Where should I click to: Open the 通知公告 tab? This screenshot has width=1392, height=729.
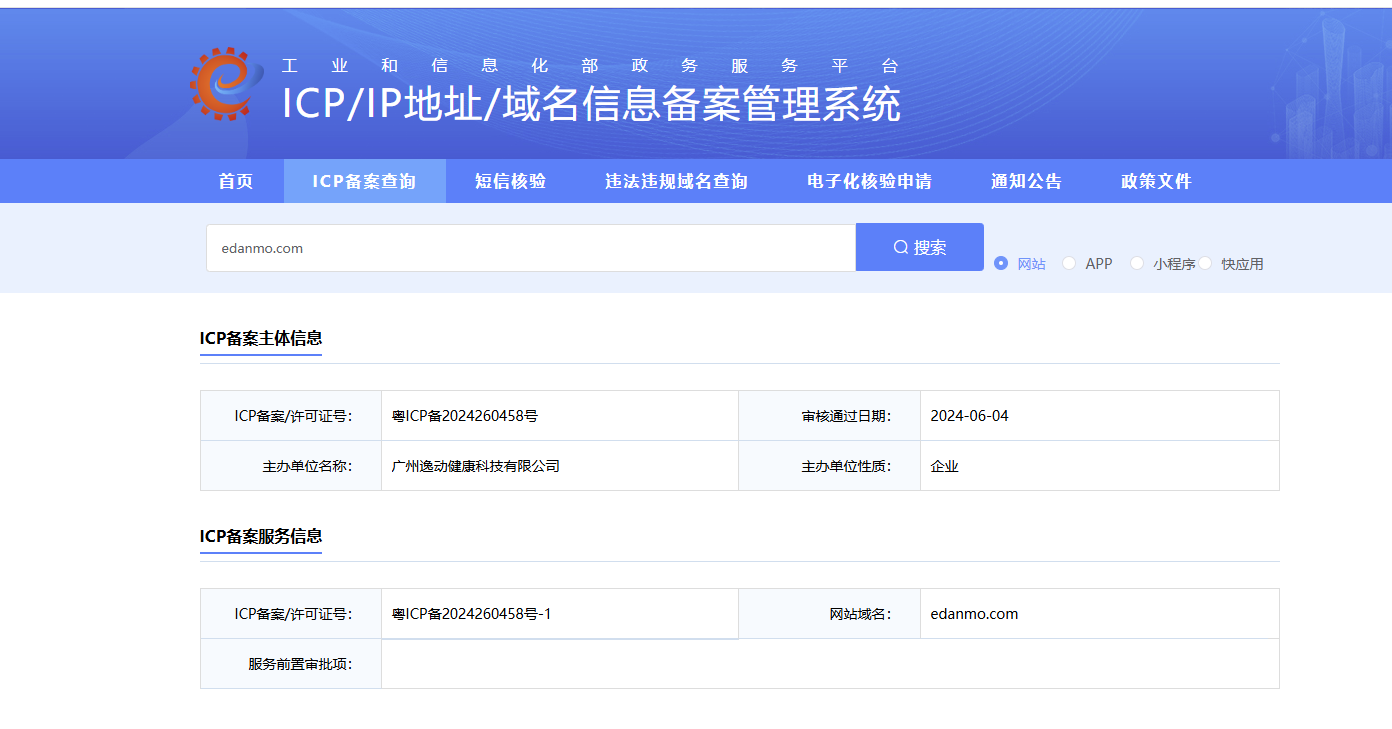[x=1027, y=181]
